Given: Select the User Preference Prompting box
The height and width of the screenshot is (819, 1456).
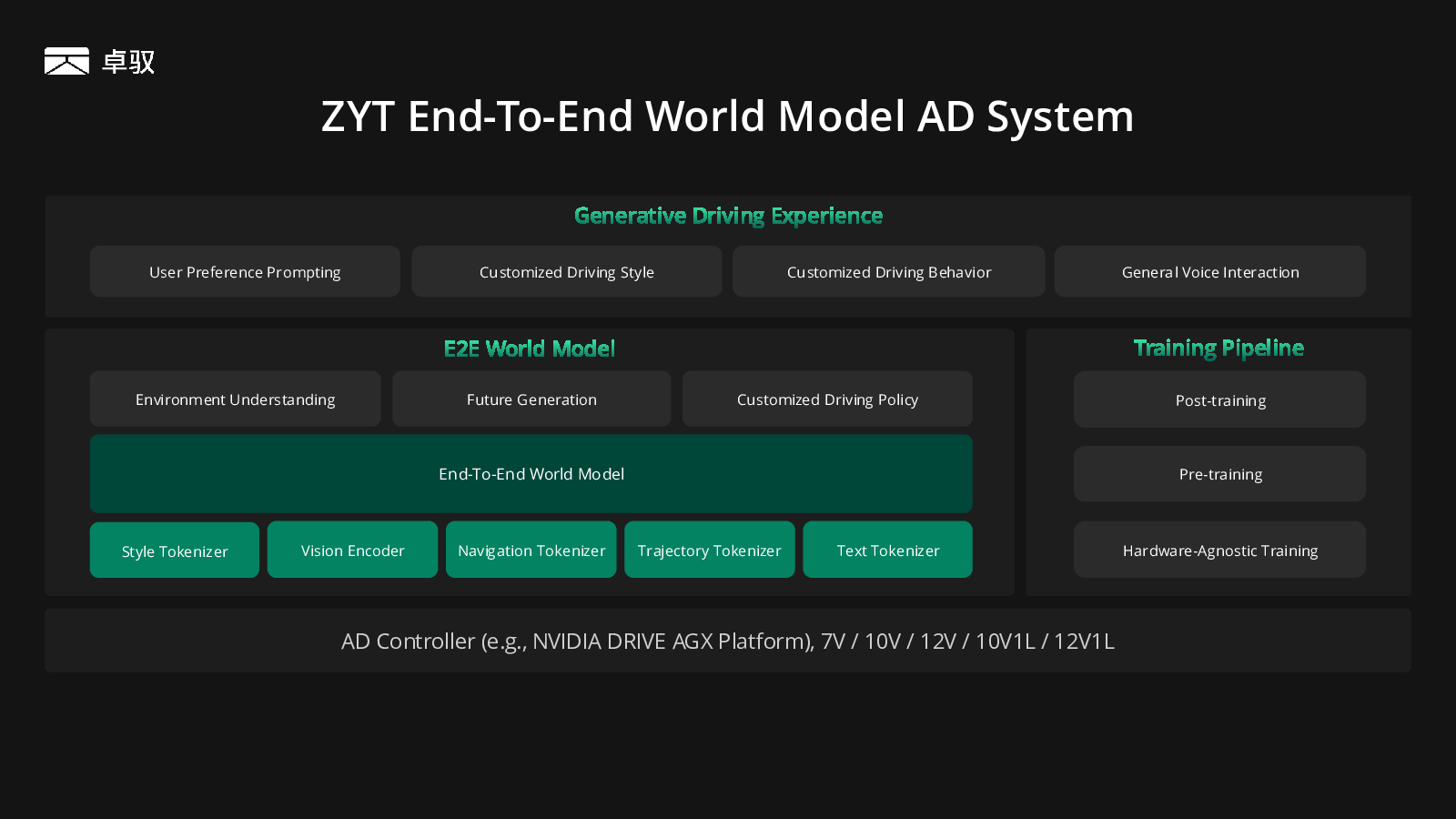Looking at the screenshot, I should 245,271.
